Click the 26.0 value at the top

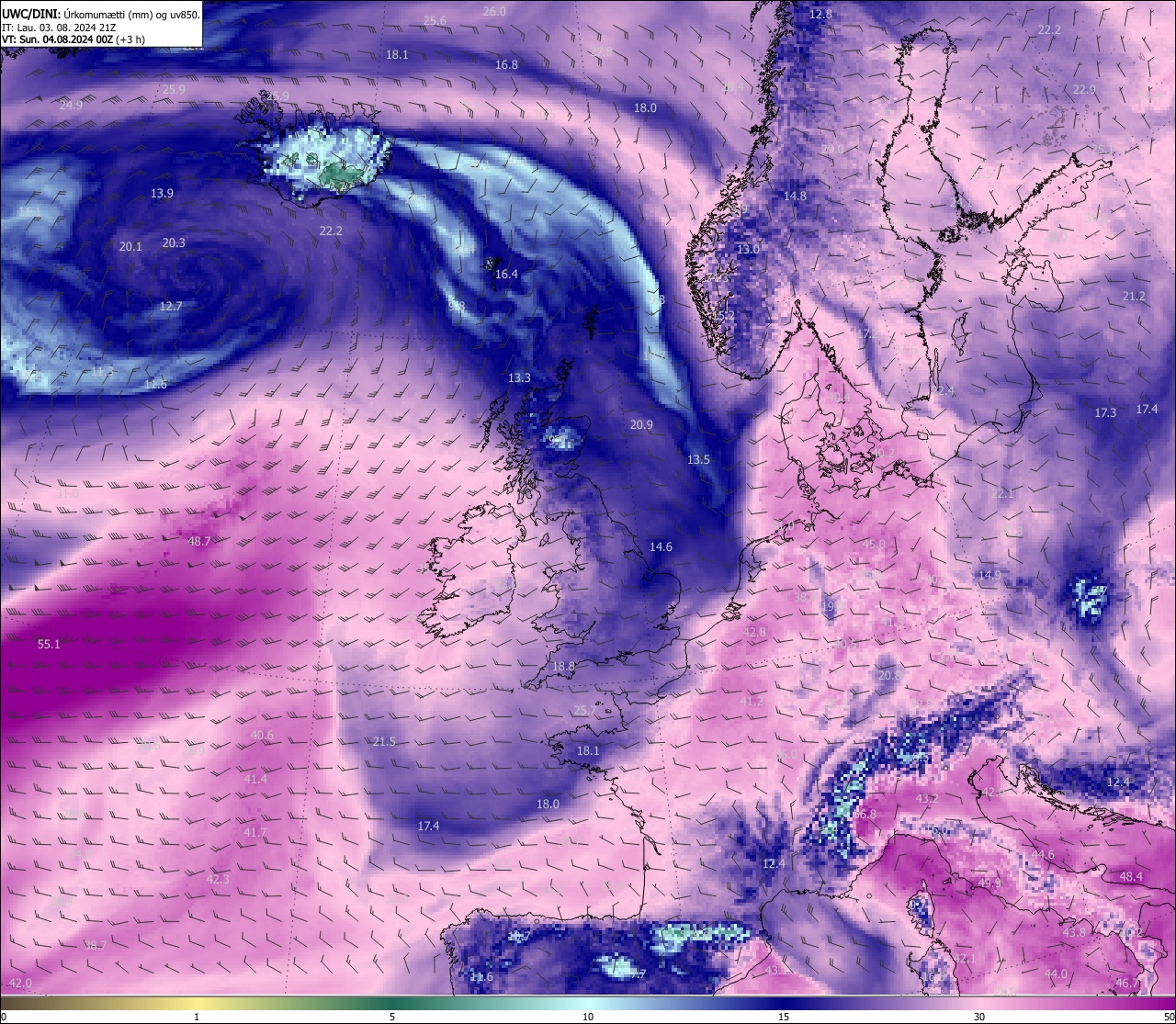(x=494, y=12)
